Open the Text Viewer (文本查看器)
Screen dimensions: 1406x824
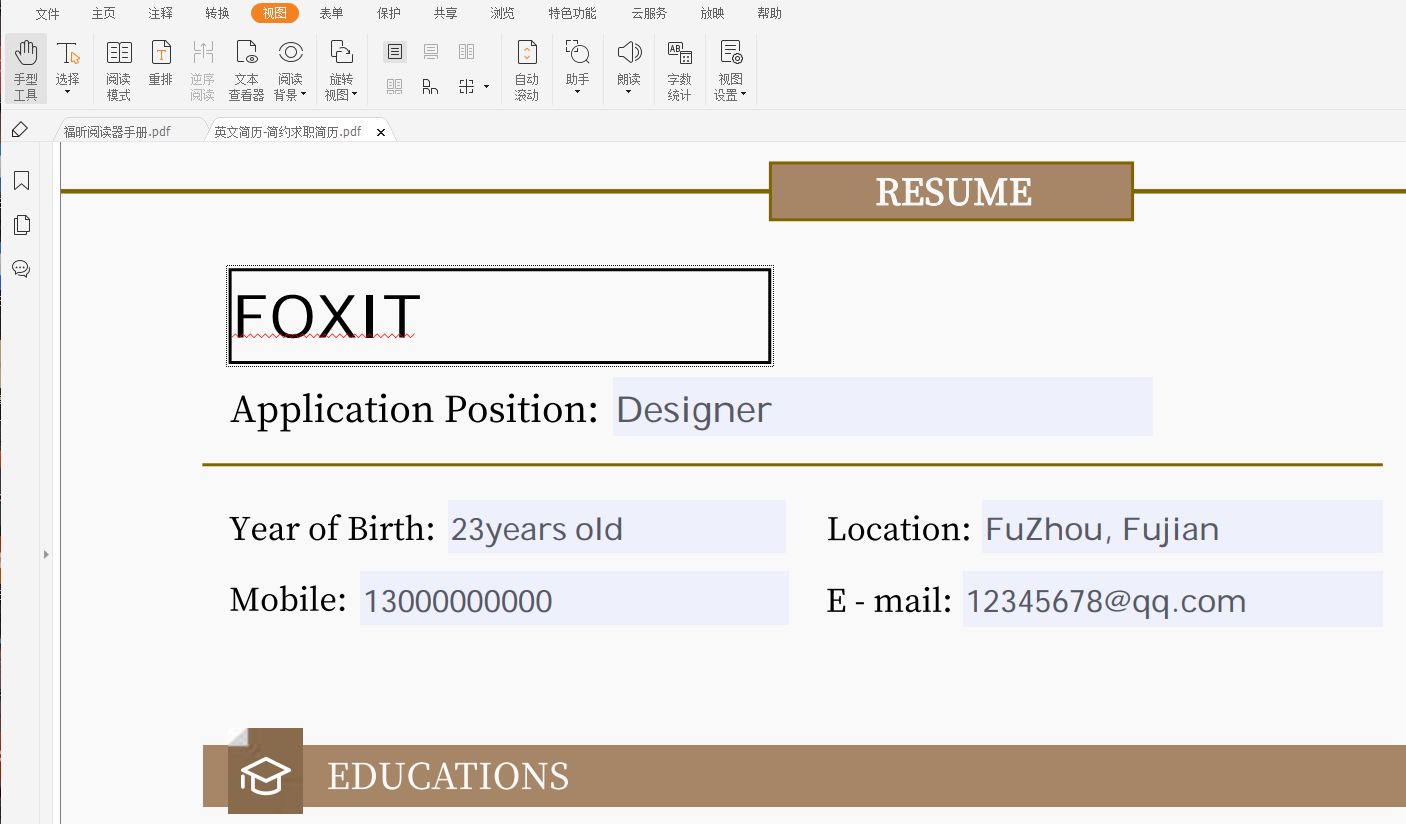tap(246, 66)
